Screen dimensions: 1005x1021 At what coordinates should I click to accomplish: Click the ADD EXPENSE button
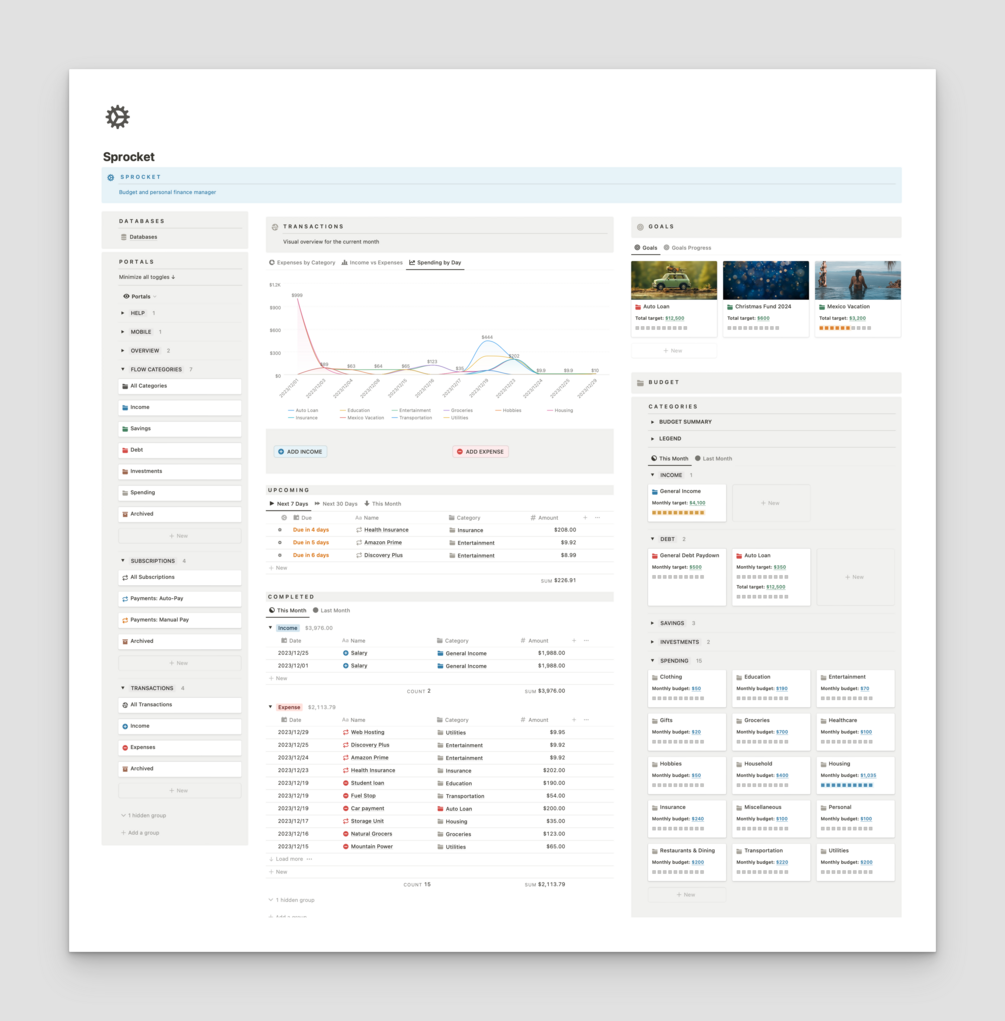tap(481, 451)
